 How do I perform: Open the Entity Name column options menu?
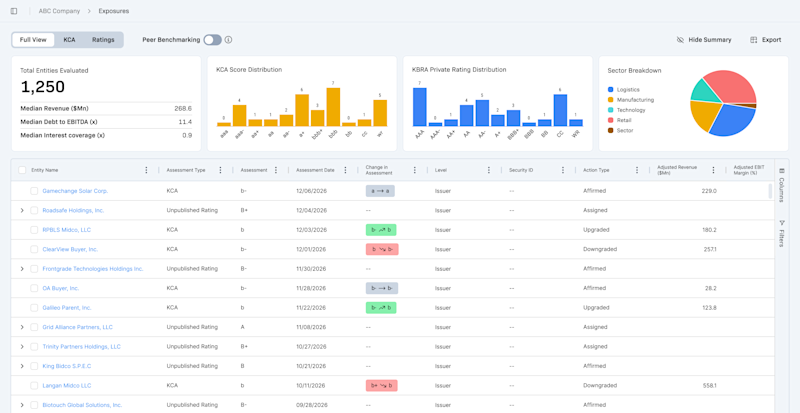[146, 170]
